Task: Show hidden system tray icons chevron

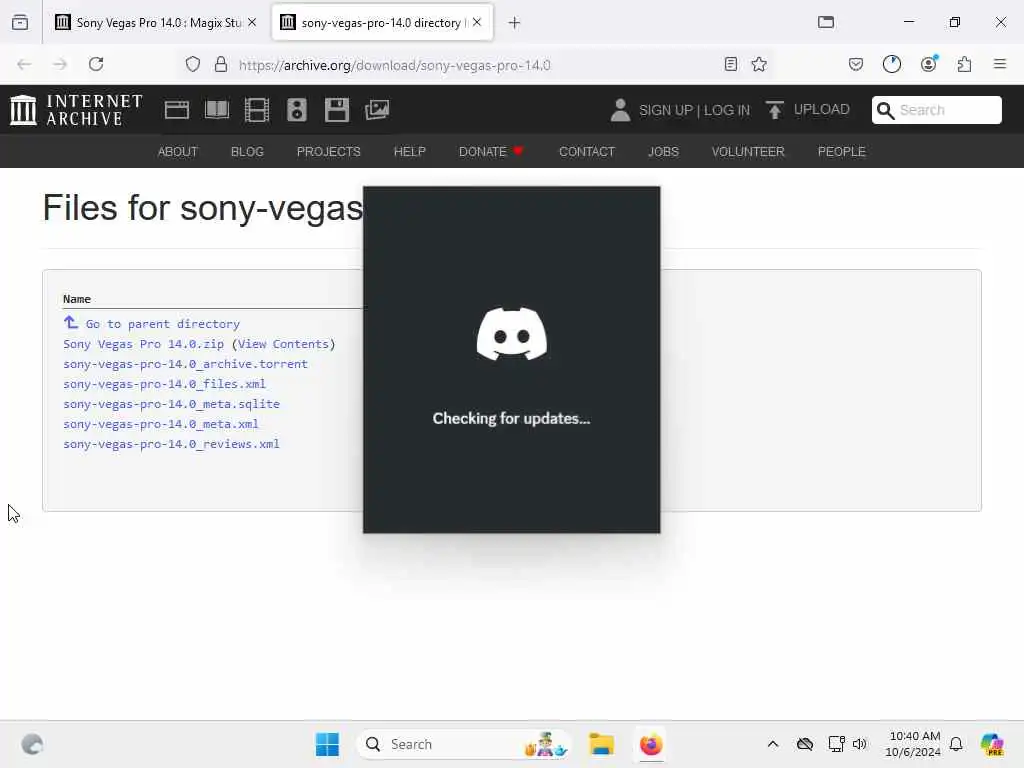Action: coord(773,744)
